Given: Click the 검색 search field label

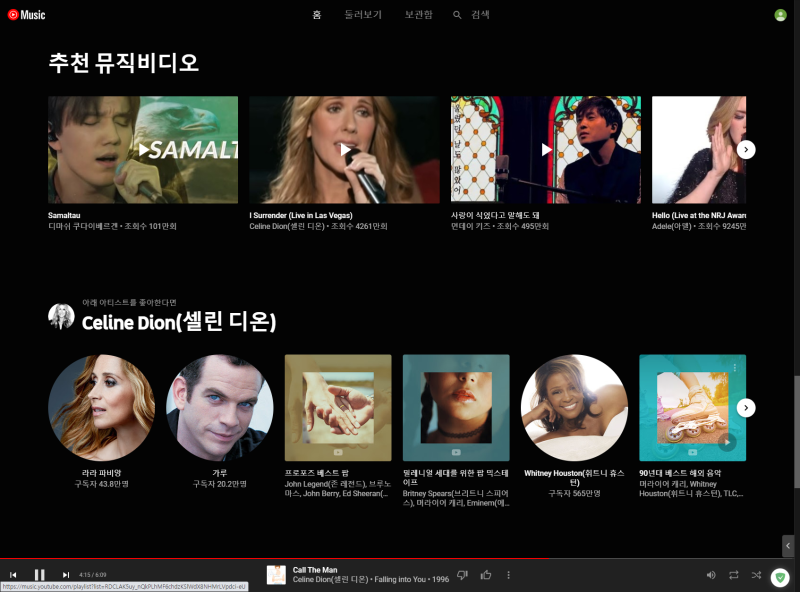Looking at the screenshot, I should [480, 15].
